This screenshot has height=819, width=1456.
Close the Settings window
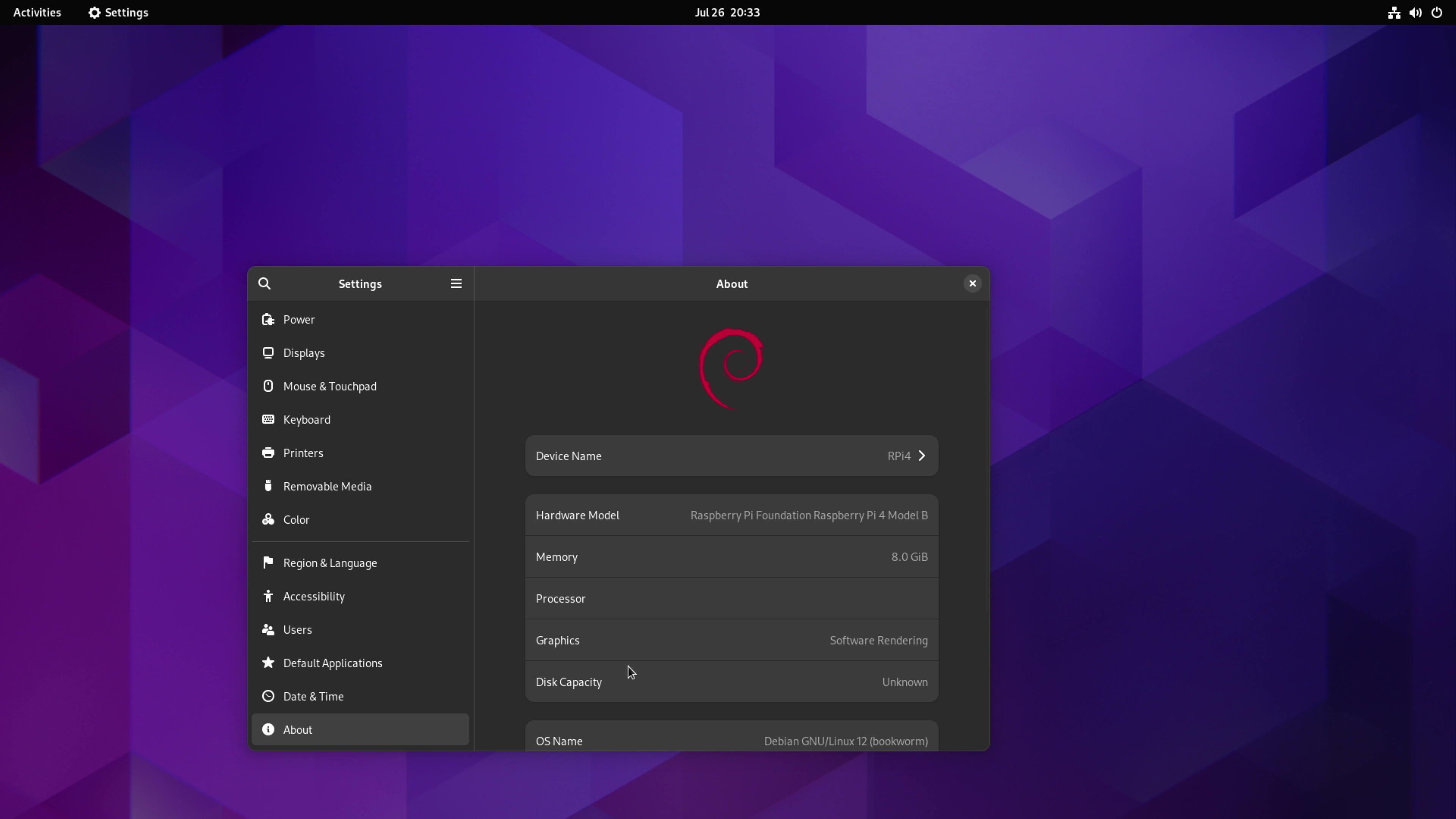click(x=972, y=284)
